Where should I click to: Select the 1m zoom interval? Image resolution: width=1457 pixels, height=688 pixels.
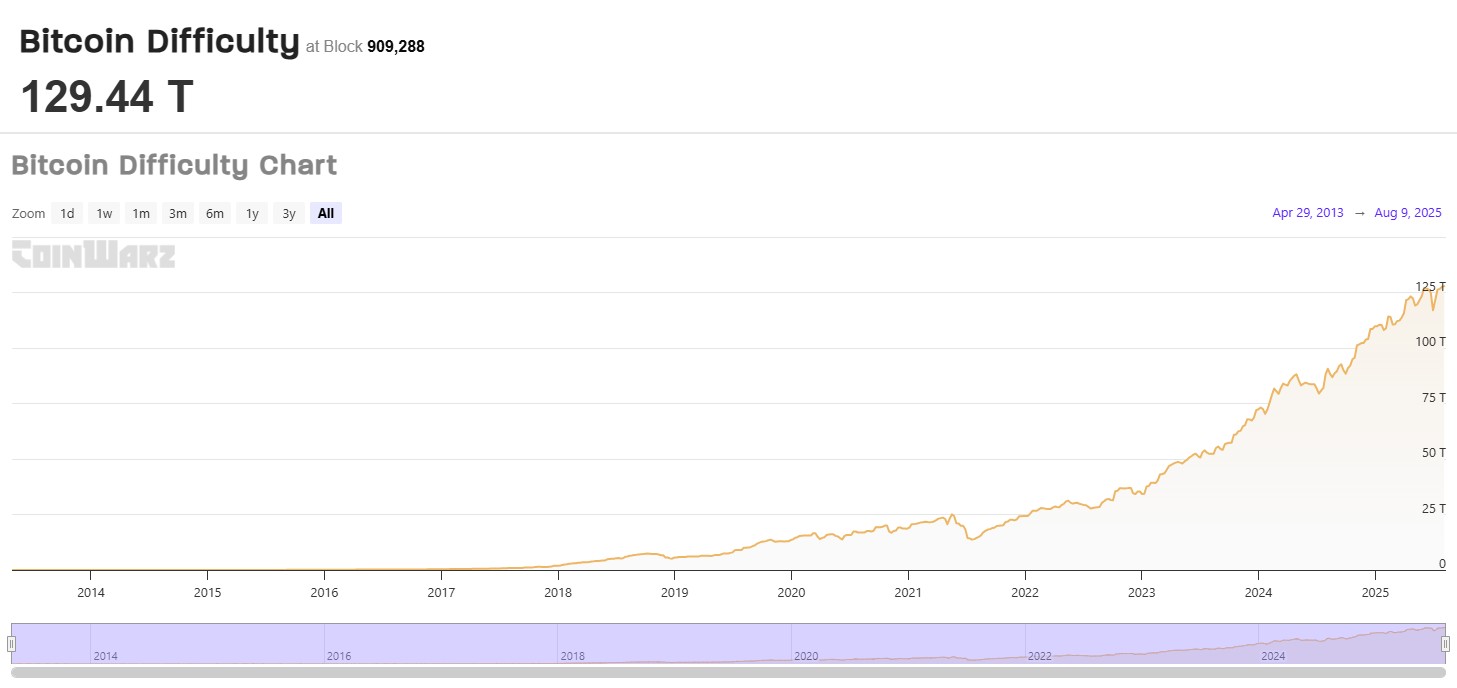(140, 213)
